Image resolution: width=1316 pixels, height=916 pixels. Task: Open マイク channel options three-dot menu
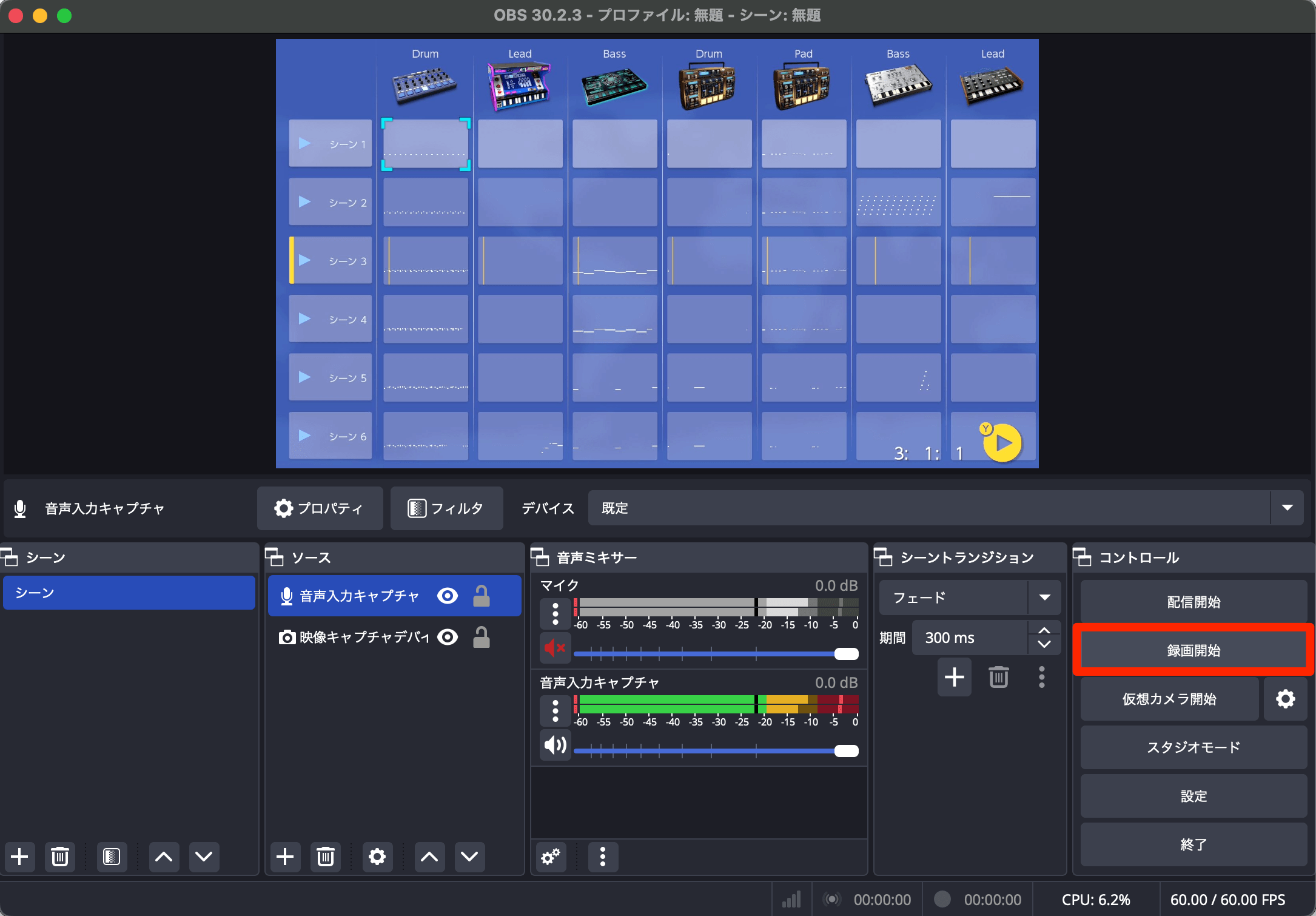556,614
